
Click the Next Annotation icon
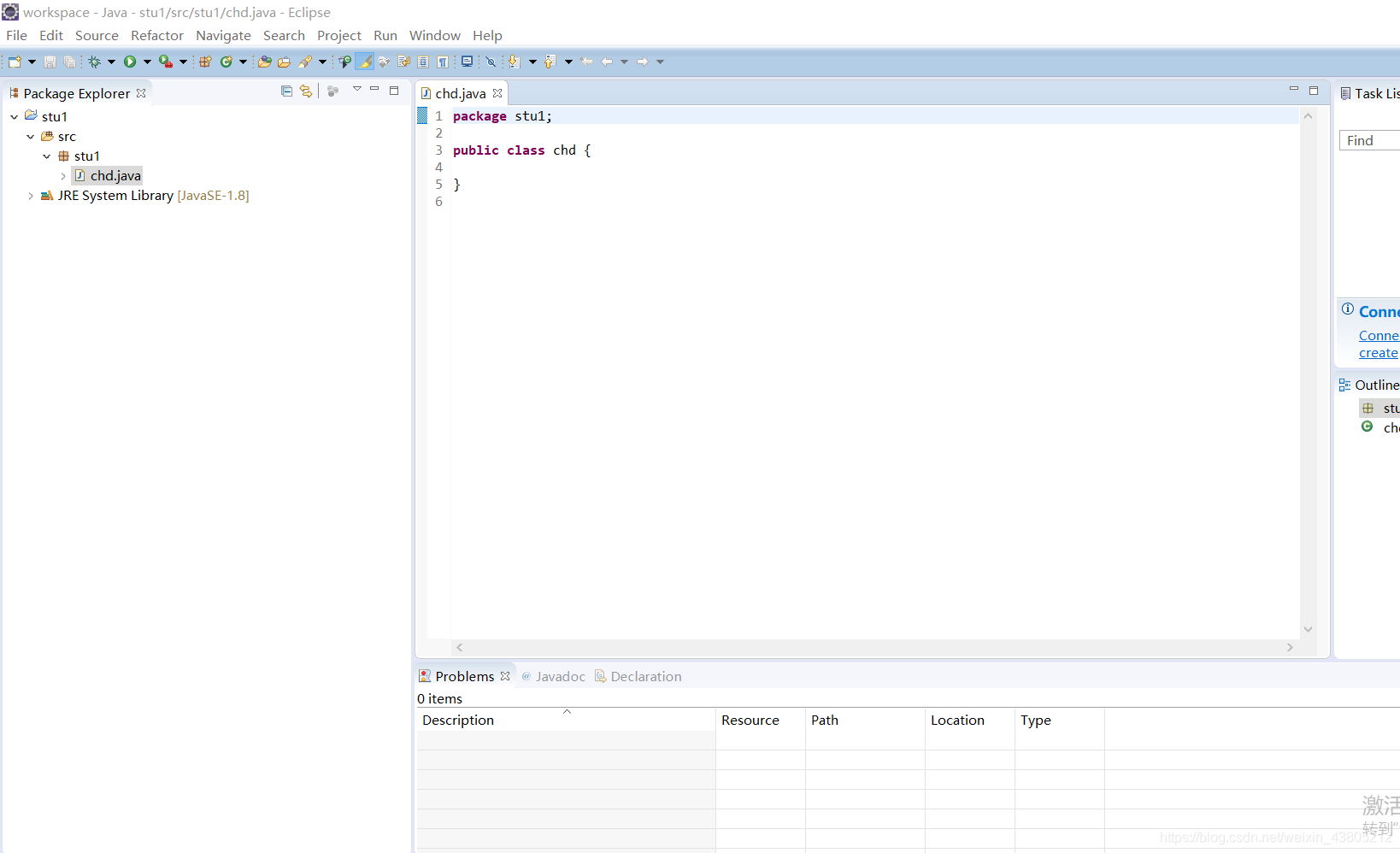point(514,62)
